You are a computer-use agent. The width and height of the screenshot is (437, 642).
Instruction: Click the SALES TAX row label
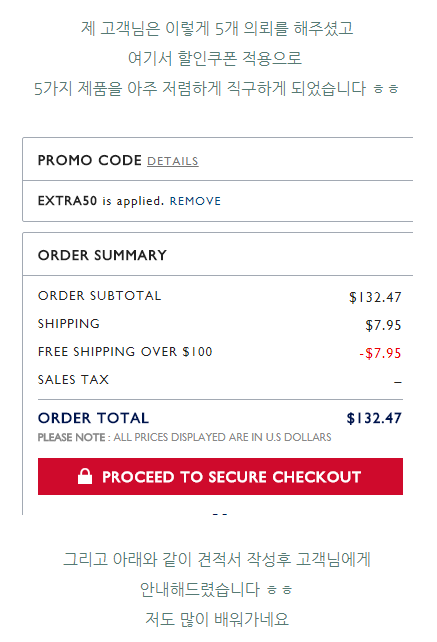tap(73, 380)
